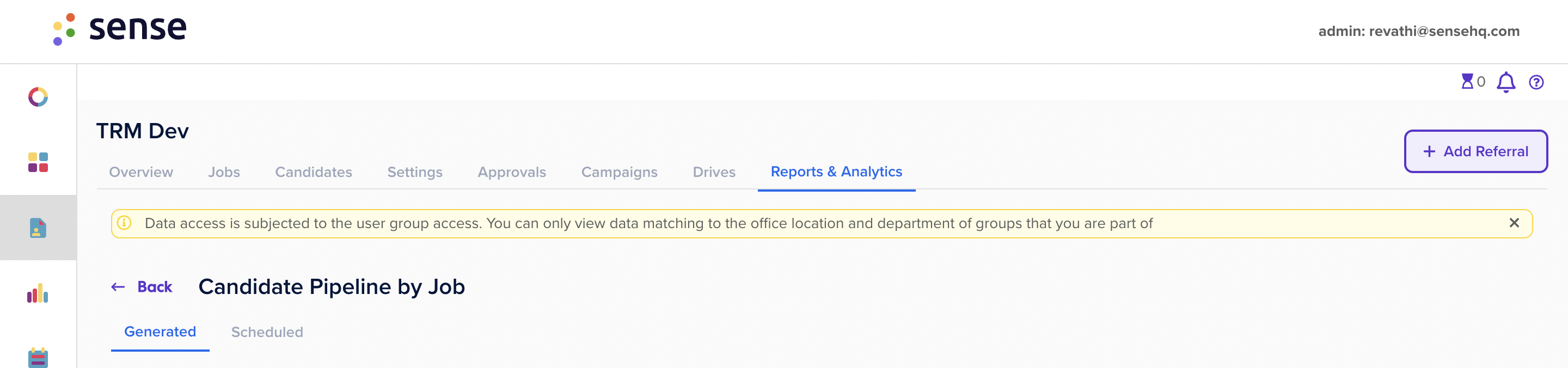
Task: Go Back to the reports list
Action: [x=142, y=286]
